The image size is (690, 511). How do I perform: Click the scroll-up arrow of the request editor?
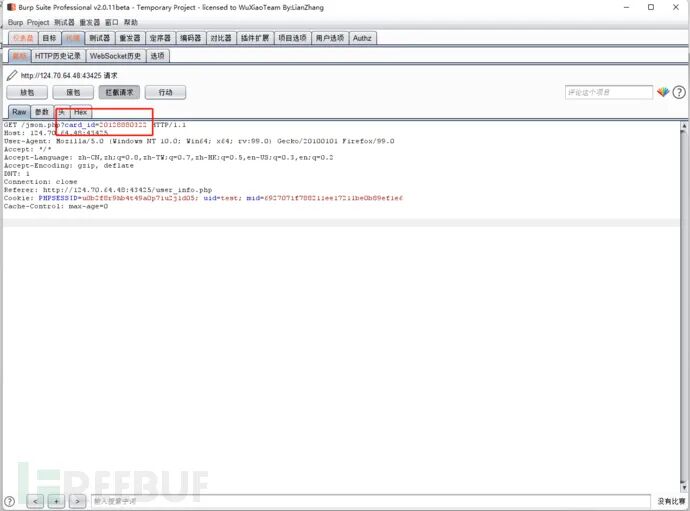click(x=684, y=126)
